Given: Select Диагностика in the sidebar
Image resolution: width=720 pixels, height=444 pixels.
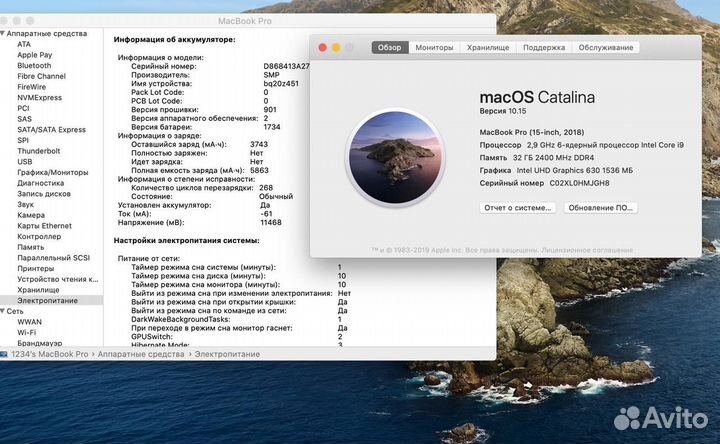Looking at the screenshot, I should (x=40, y=183).
